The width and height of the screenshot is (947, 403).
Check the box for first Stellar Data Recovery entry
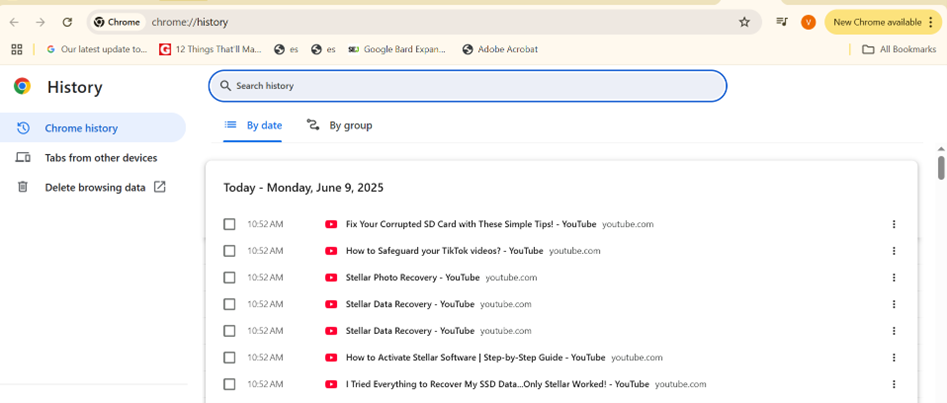point(229,304)
